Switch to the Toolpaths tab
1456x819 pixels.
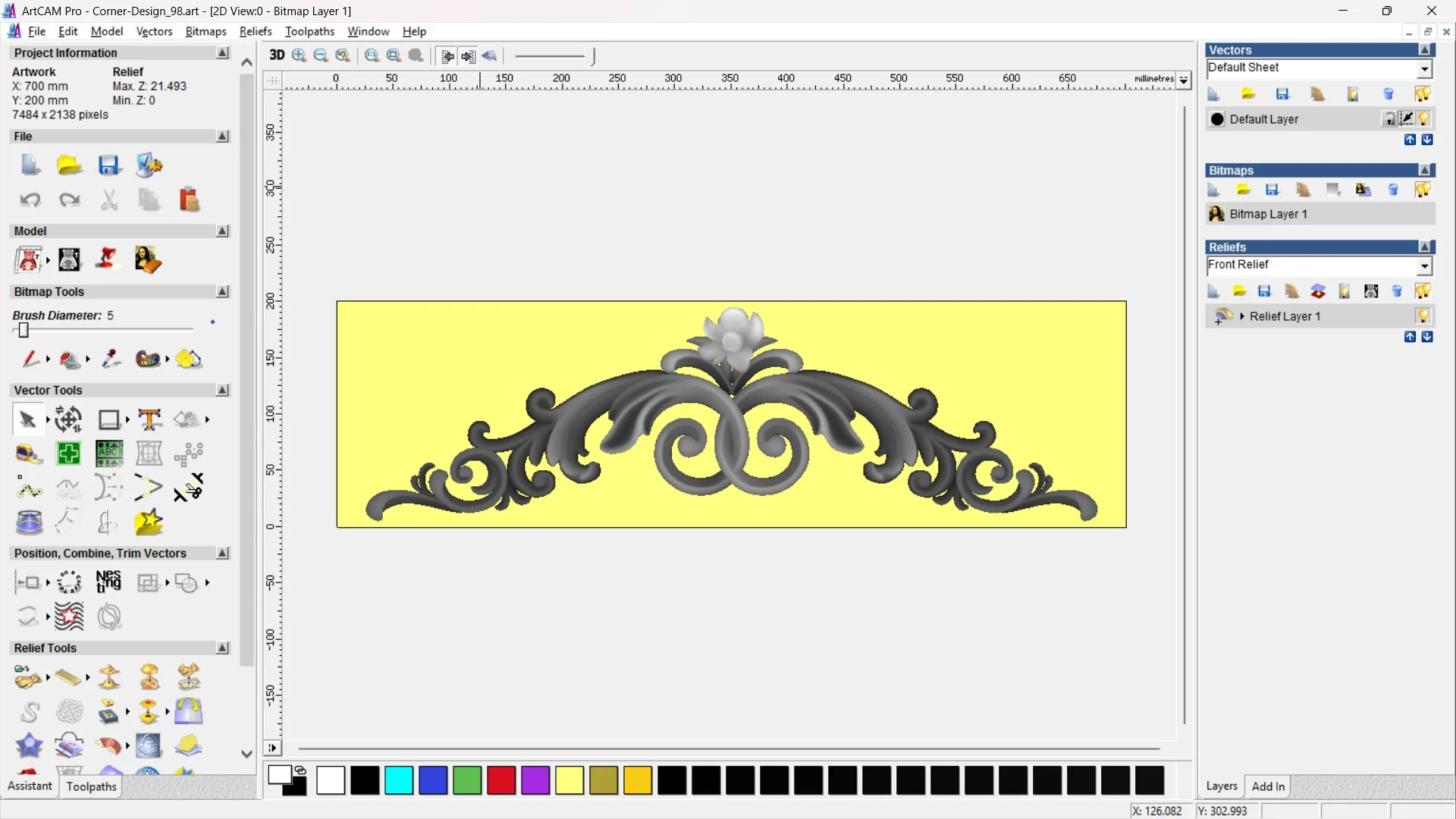(91, 786)
